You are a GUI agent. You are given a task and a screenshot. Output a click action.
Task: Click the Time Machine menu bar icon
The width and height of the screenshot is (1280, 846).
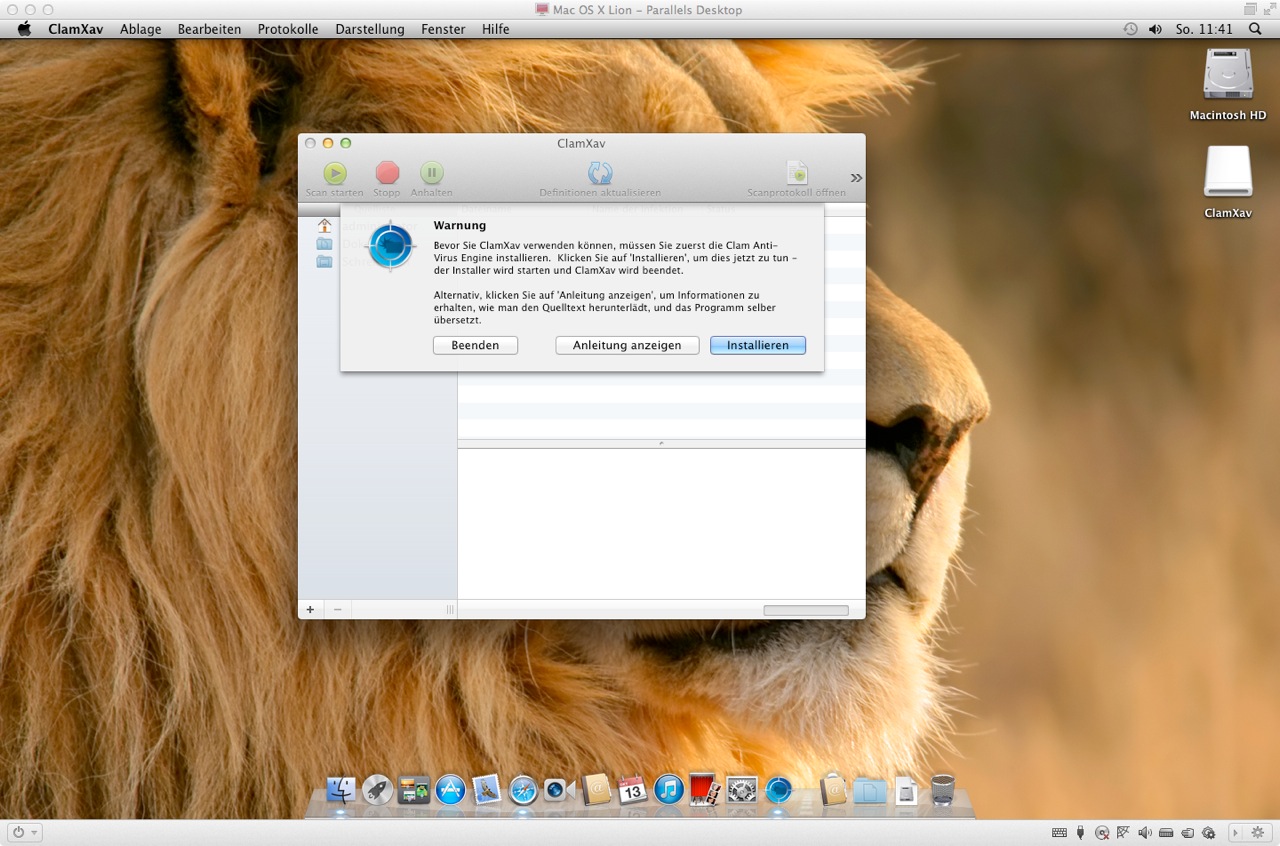pyautogui.click(x=1130, y=29)
